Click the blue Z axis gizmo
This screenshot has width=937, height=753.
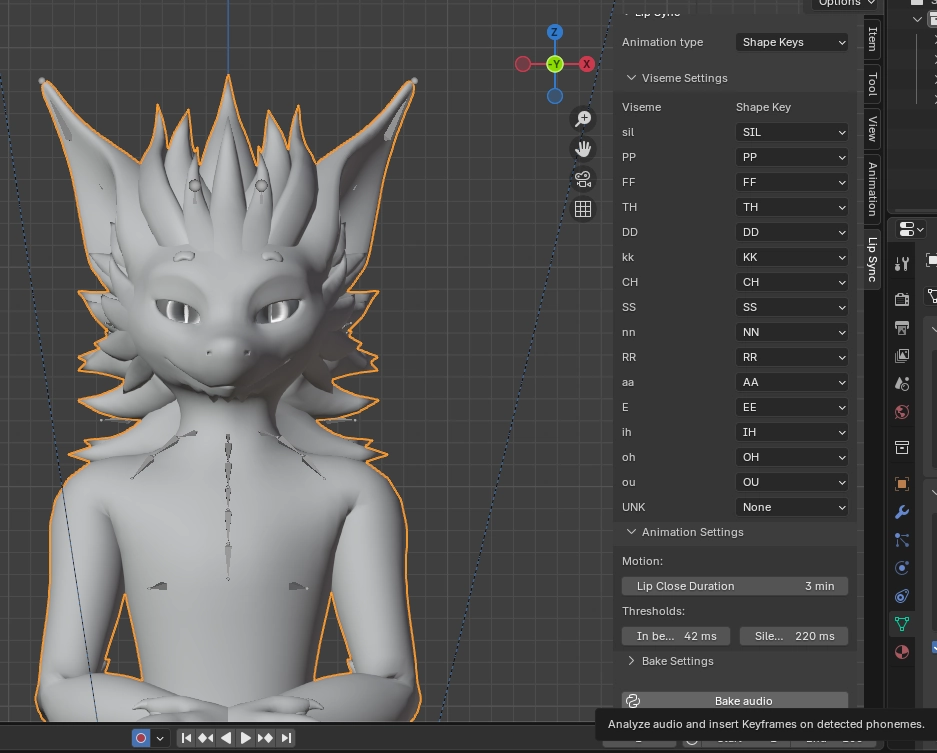pos(555,33)
